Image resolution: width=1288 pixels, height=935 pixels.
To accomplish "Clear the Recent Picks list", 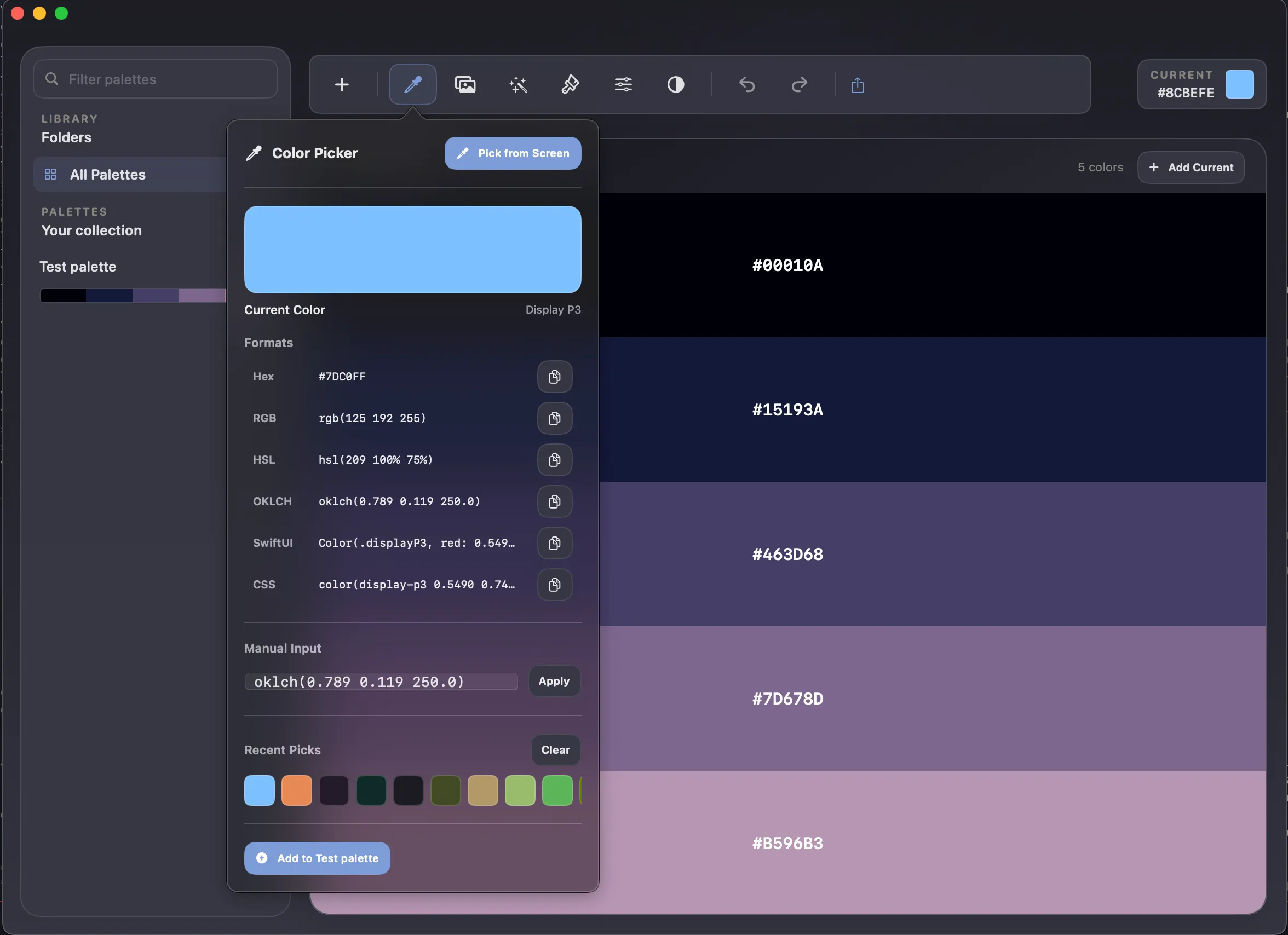I will [555, 749].
